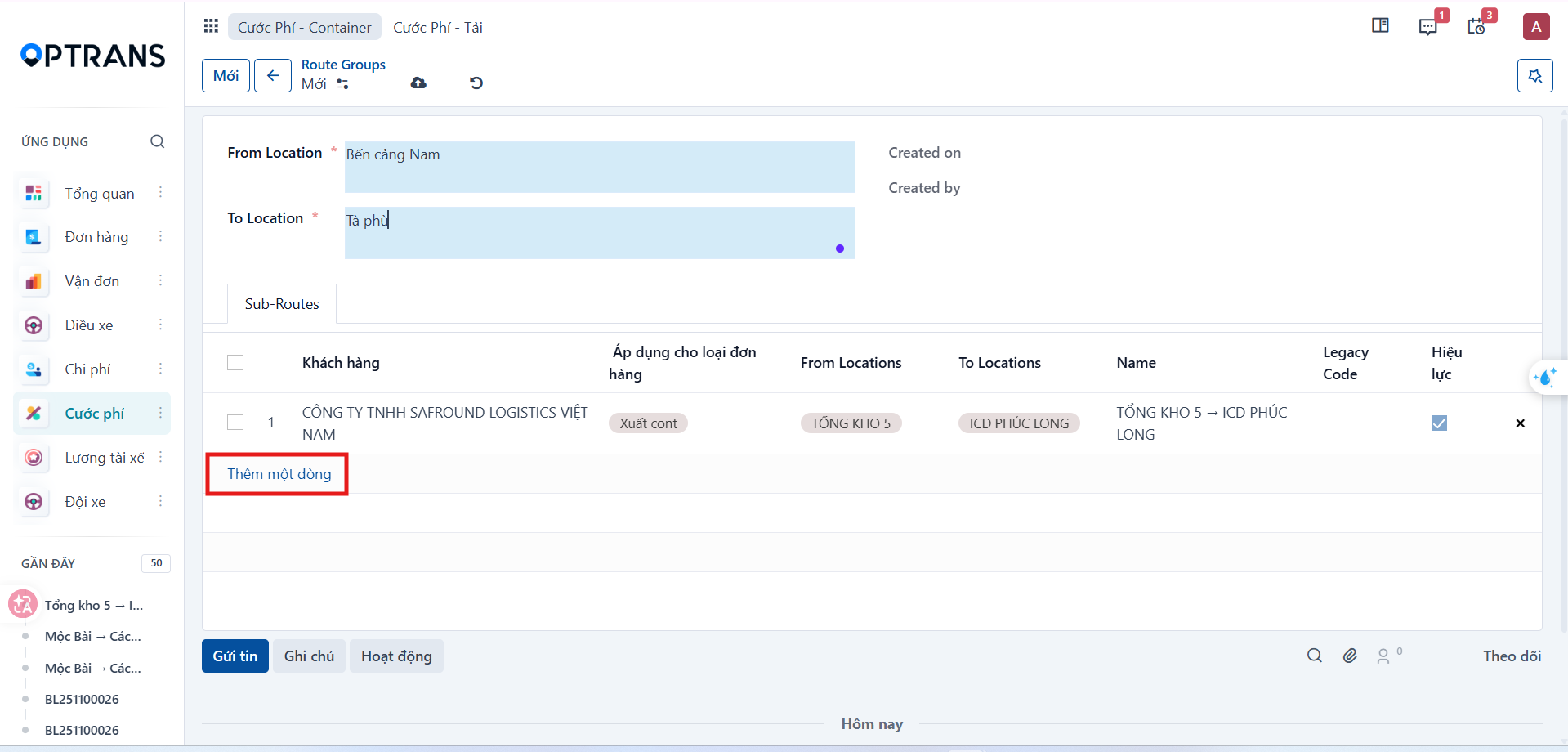
Task: Click the From Location input field
Action: 600,167
